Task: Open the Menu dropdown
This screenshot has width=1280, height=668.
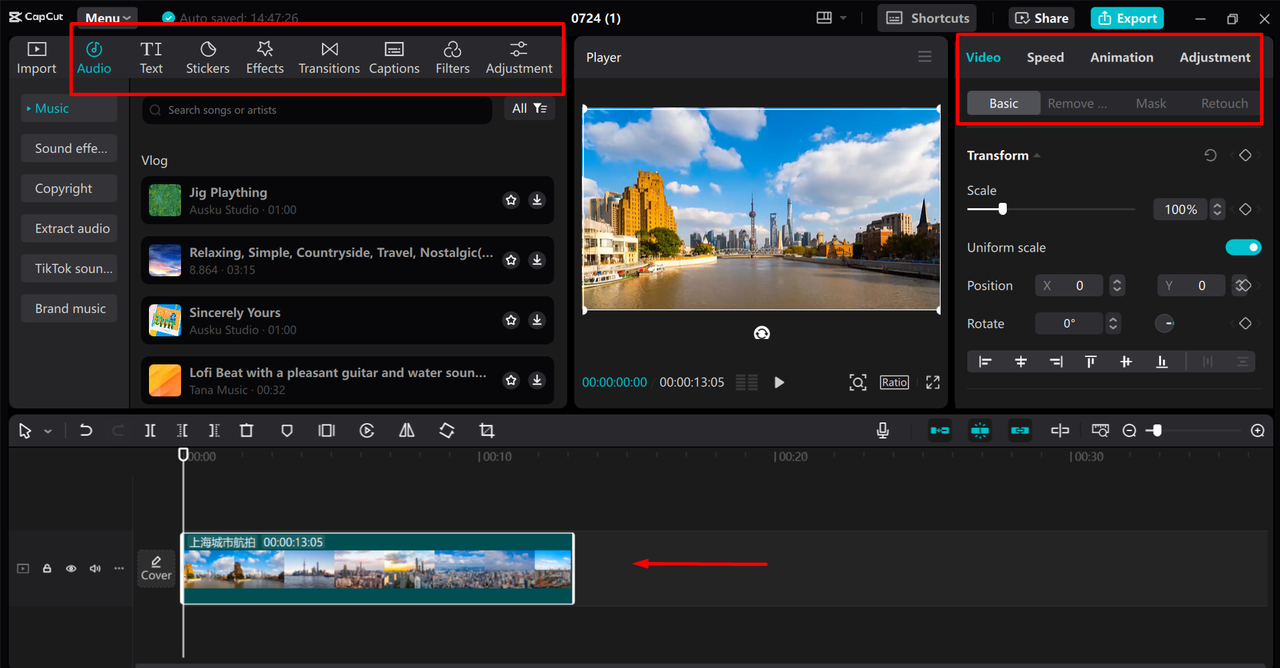Action: pos(108,18)
